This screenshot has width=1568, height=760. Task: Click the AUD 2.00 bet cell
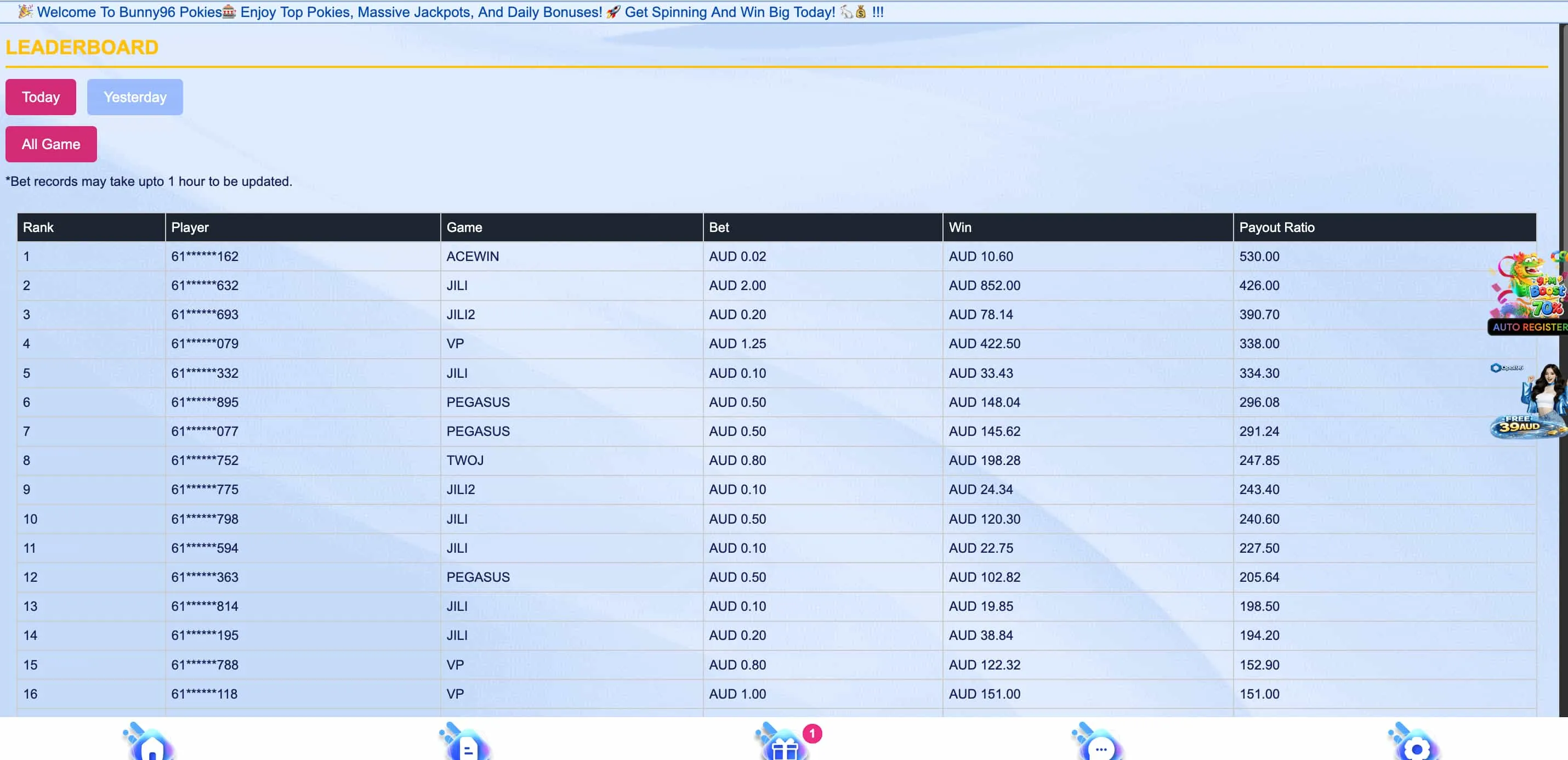click(x=737, y=286)
